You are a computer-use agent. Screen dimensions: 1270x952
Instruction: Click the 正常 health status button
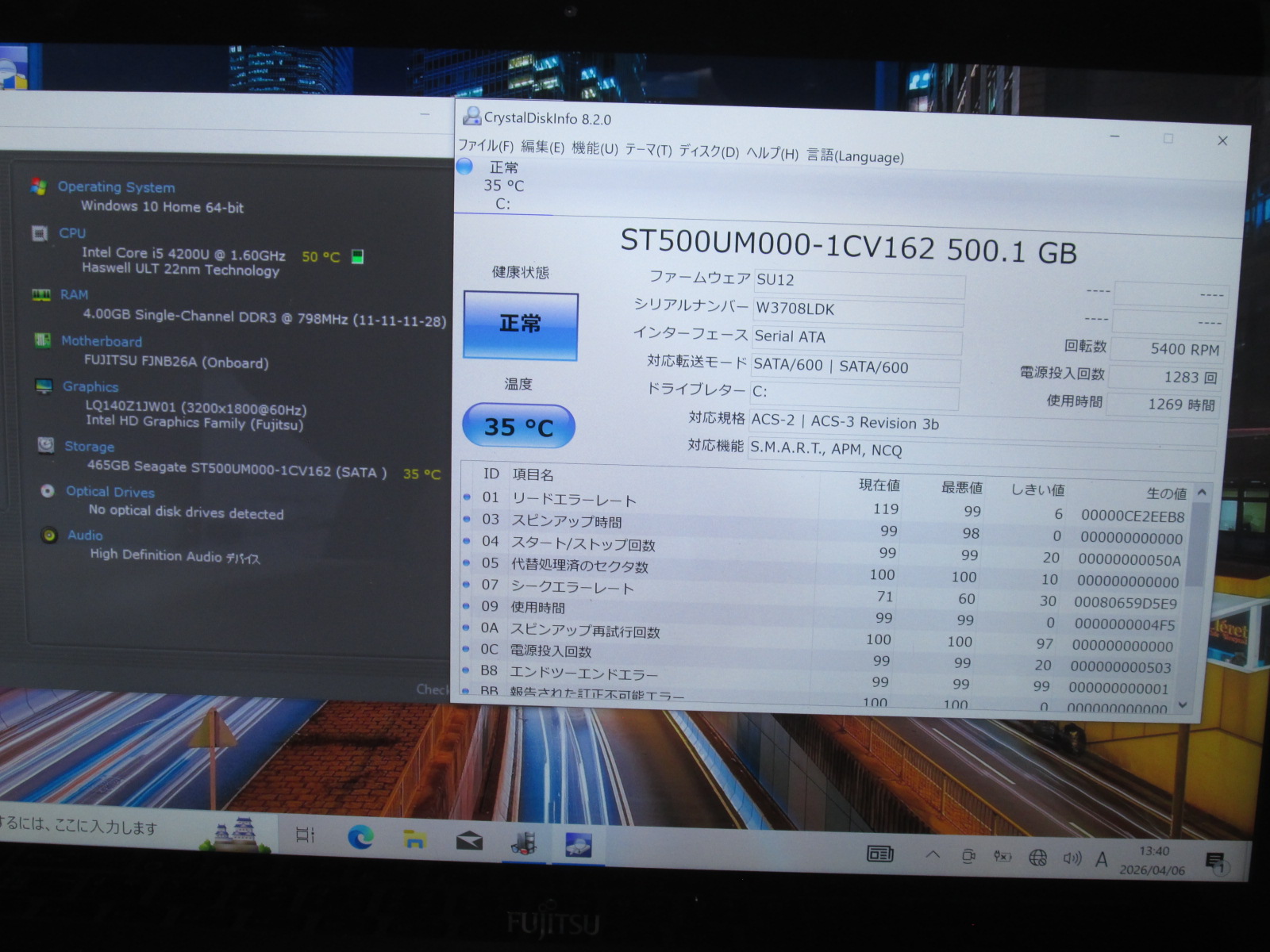click(x=521, y=324)
